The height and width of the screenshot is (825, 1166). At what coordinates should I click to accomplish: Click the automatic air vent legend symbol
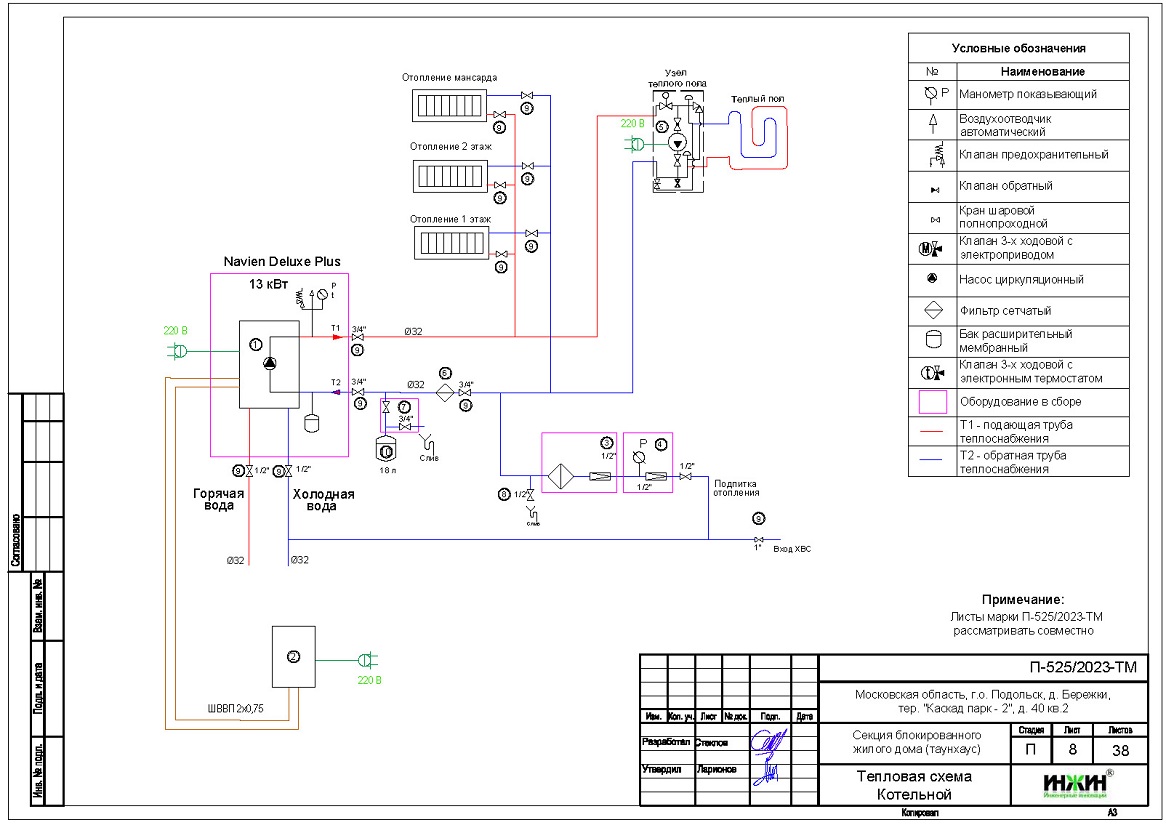932,124
